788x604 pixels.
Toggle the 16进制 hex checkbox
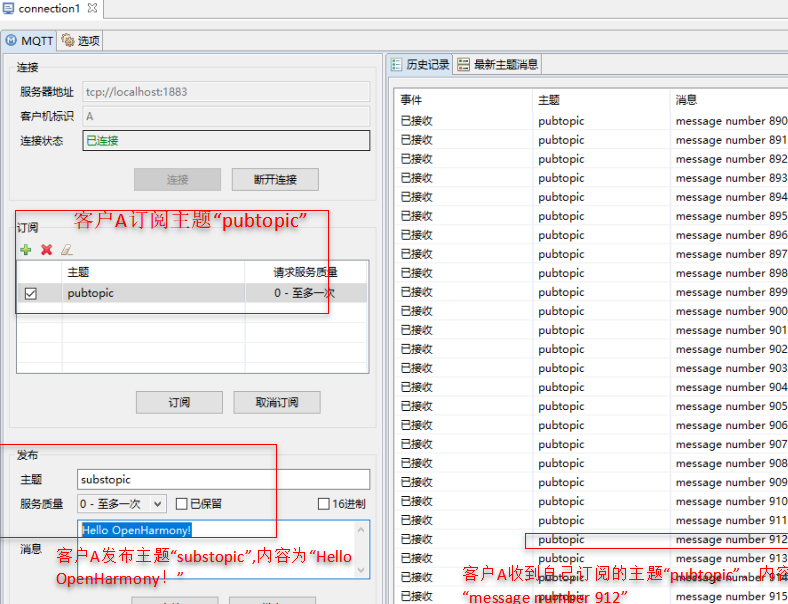(x=324, y=504)
